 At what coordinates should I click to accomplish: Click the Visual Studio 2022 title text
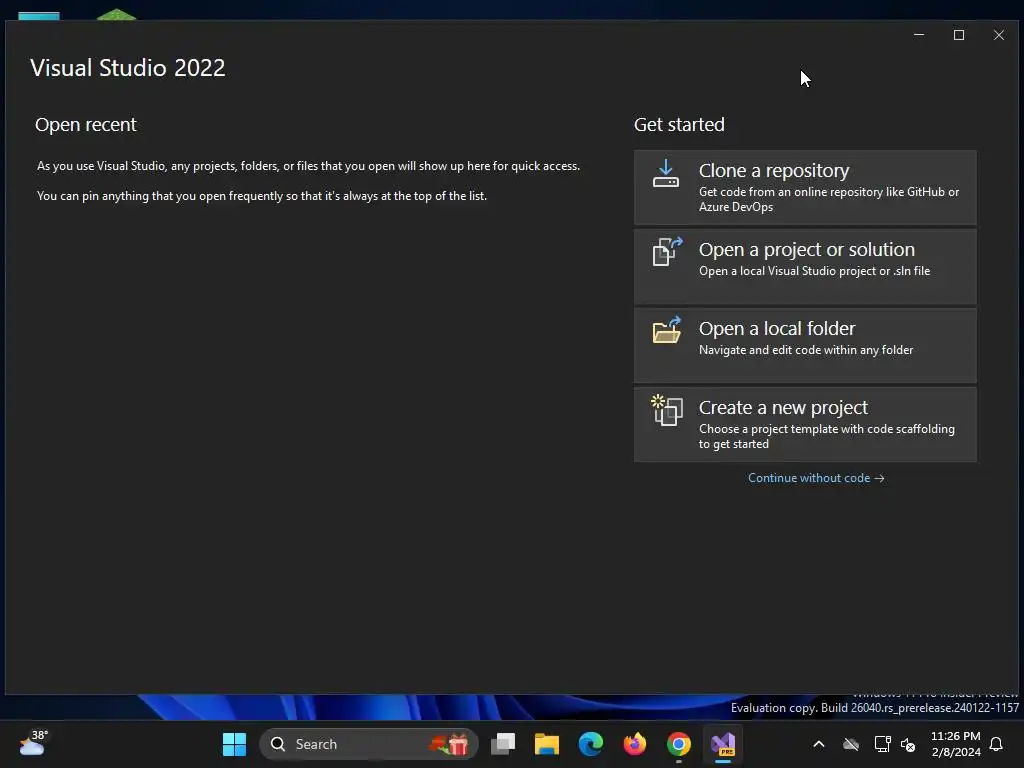coord(127,68)
